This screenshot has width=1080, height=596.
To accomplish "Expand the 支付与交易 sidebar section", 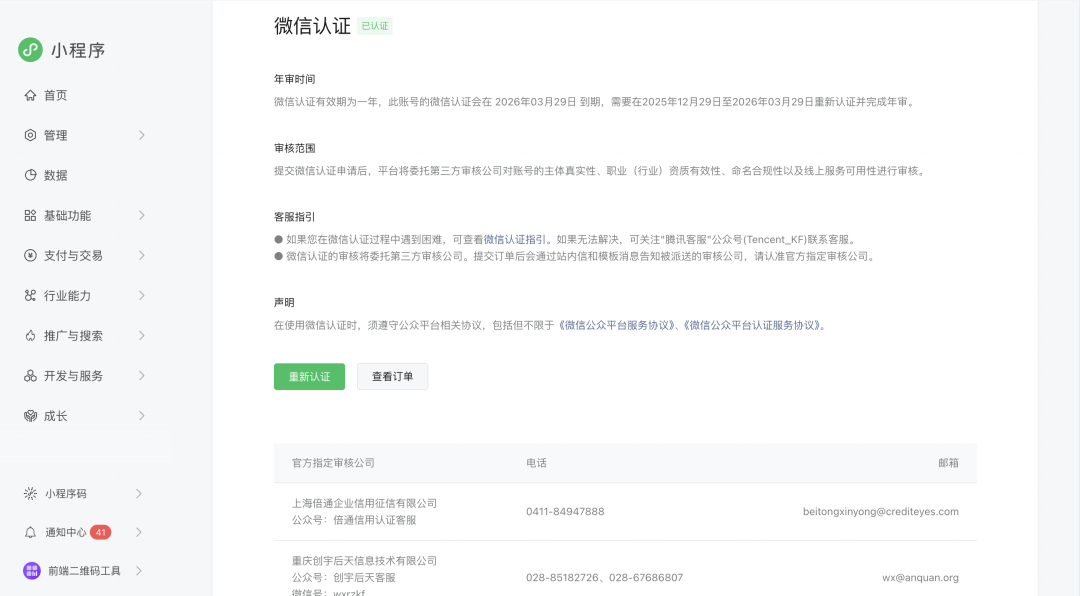I will pos(143,255).
